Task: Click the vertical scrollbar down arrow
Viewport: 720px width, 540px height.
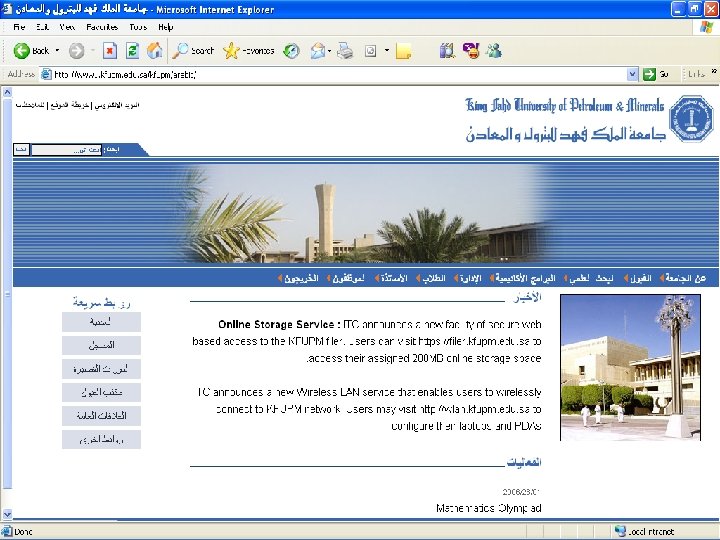Action: 7,514
